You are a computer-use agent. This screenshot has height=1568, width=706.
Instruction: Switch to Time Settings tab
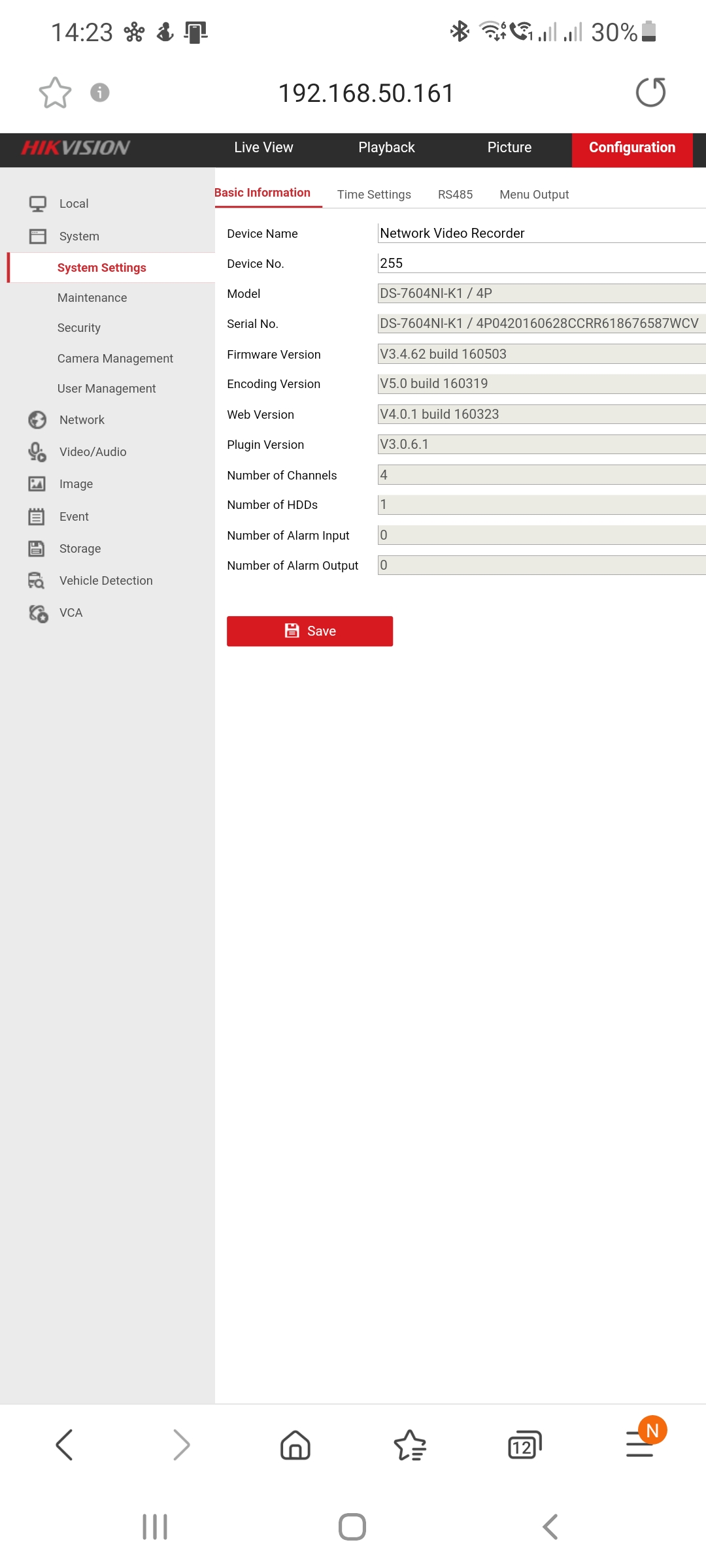pos(374,195)
